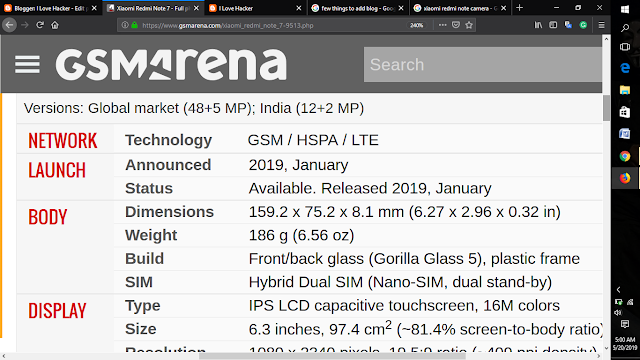Click the GSMArena Search field
Viewport: 640px width, 360px height.
coord(483,64)
